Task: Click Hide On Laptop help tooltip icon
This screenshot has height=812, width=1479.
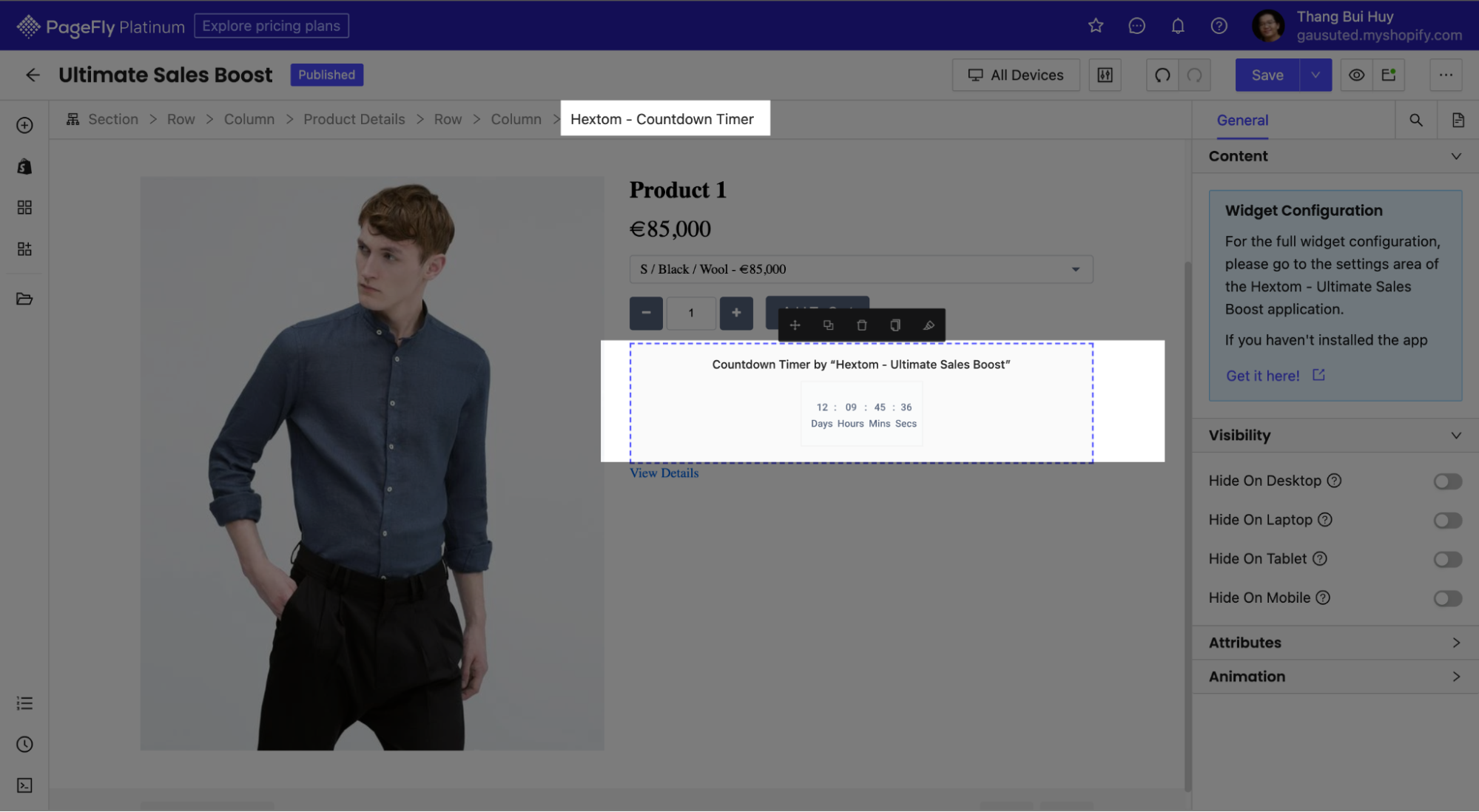Action: 1325,520
